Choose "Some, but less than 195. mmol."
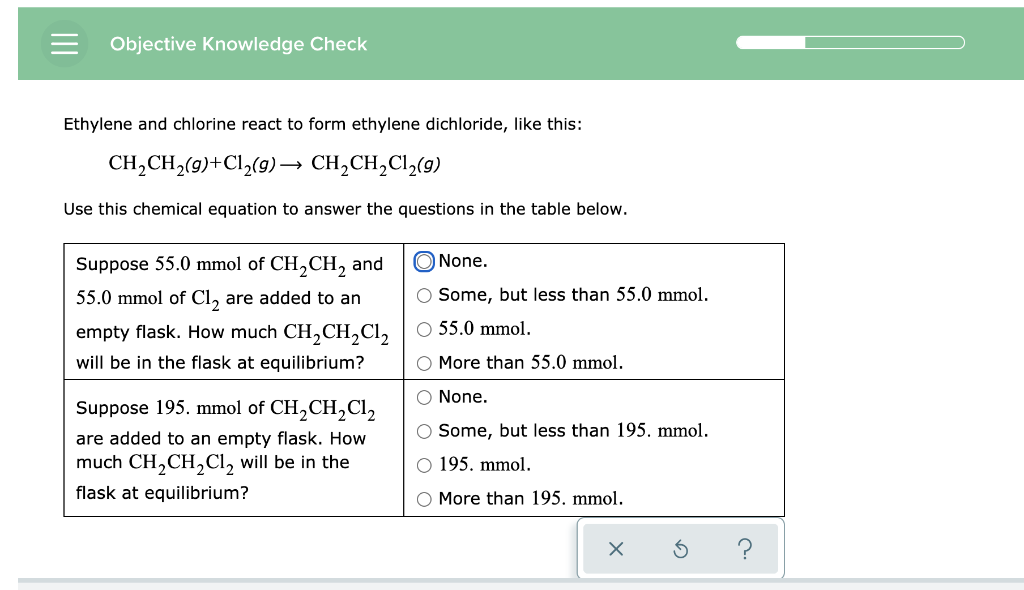The width and height of the screenshot is (1024, 590). click(x=423, y=430)
